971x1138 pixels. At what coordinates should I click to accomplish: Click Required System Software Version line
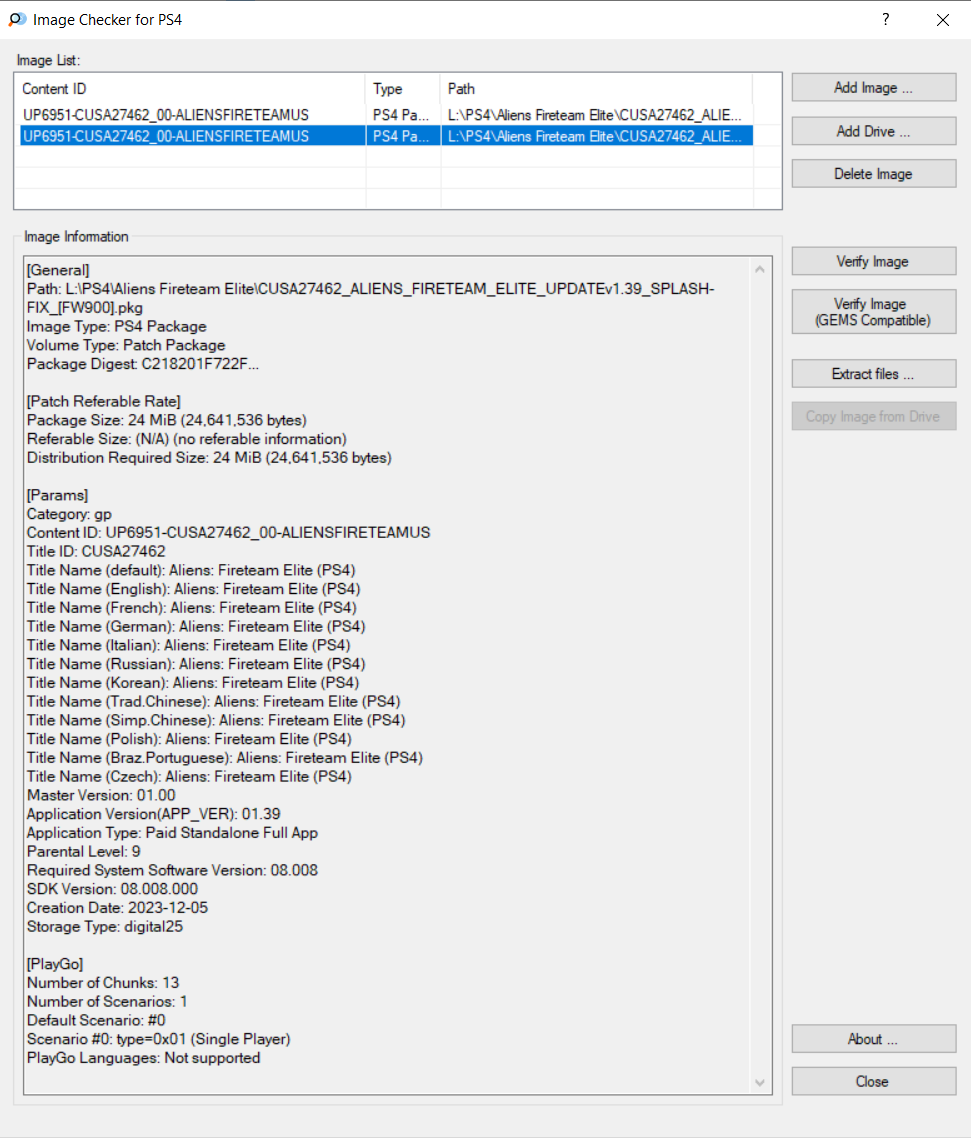173,870
